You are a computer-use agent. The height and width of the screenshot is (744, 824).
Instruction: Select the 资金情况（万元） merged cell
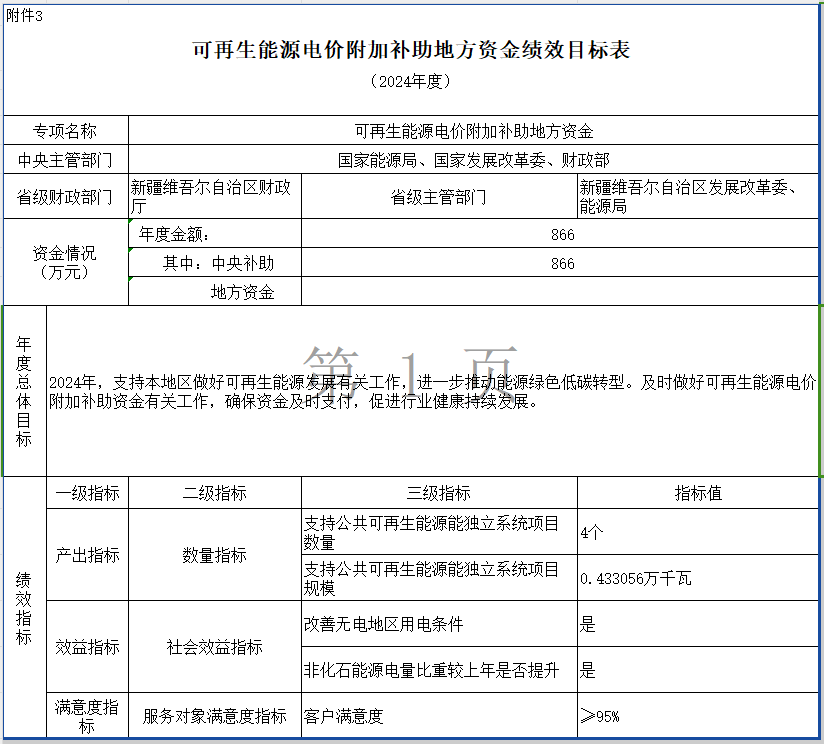[x=66, y=262]
